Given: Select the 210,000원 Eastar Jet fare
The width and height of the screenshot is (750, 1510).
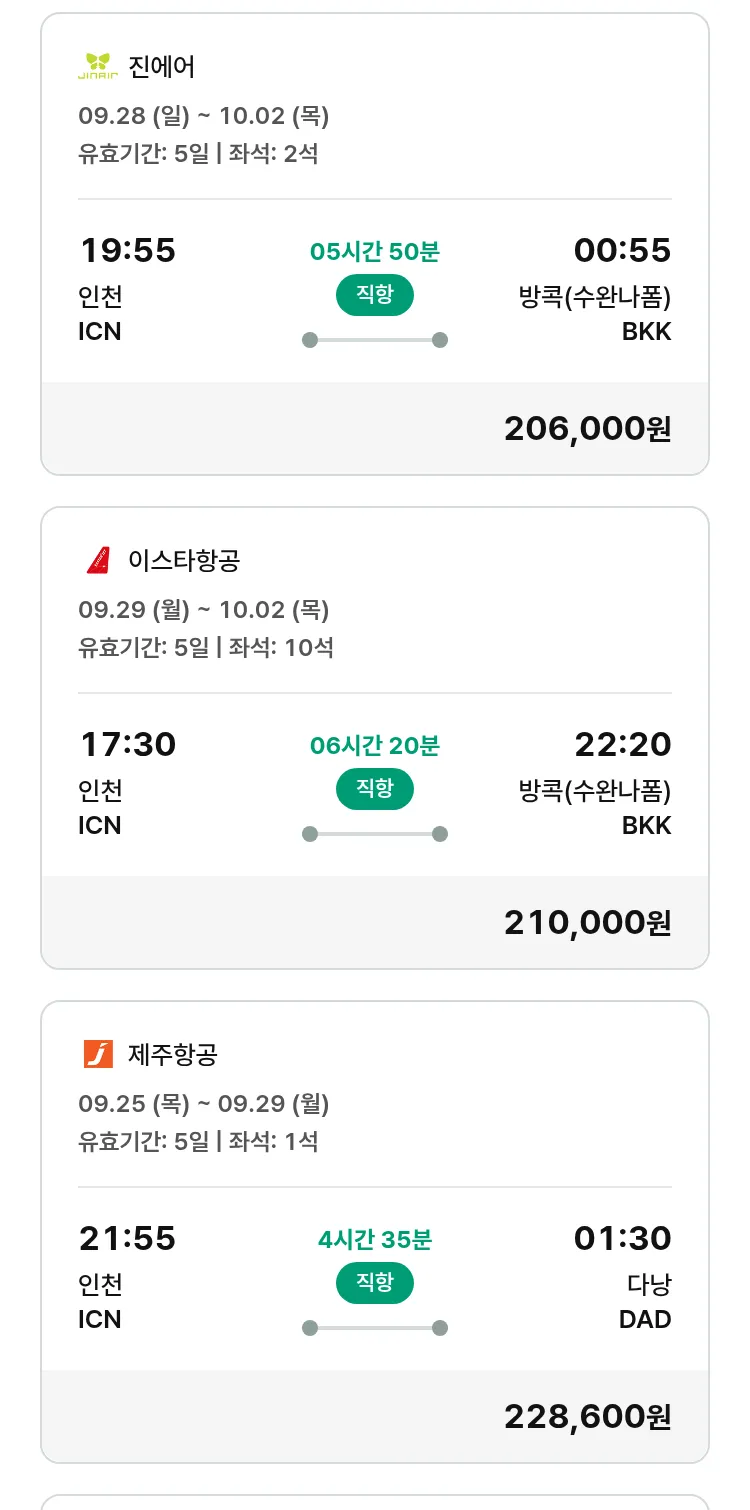Looking at the screenshot, I should coord(587,922).
